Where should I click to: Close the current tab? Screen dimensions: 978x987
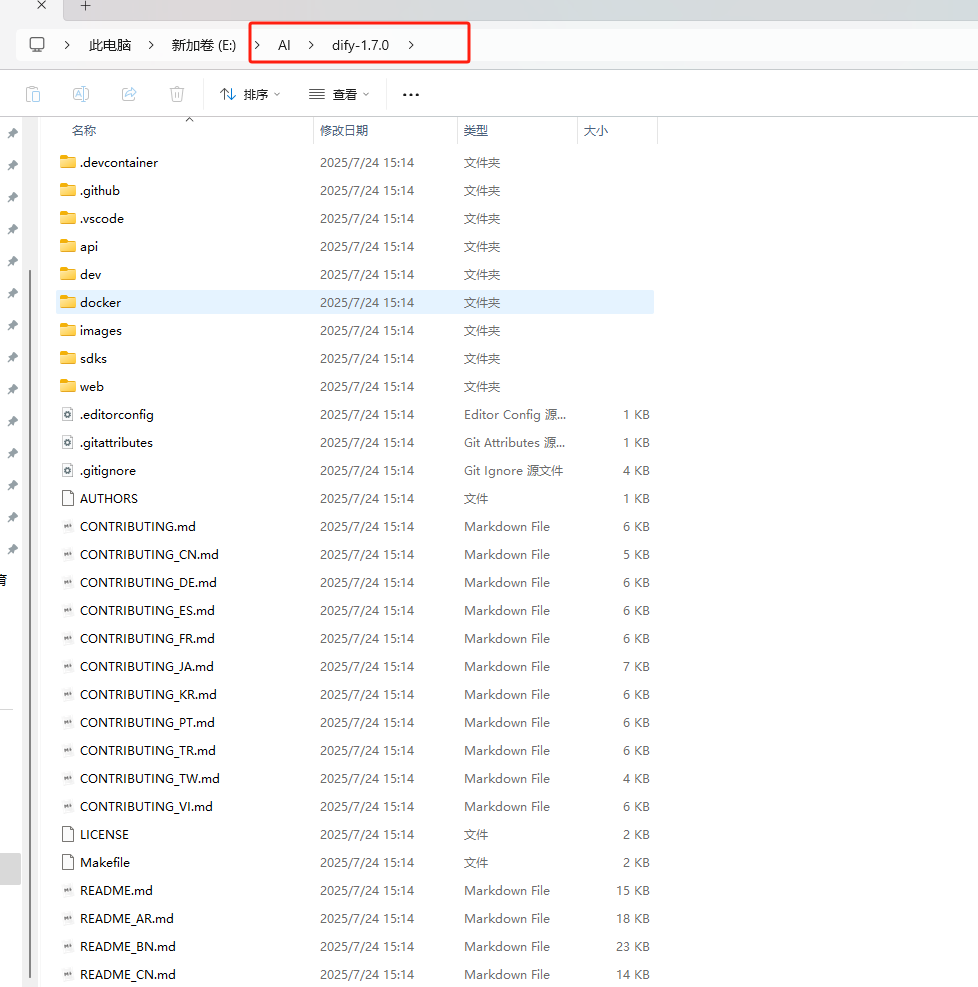coord(42,6)
